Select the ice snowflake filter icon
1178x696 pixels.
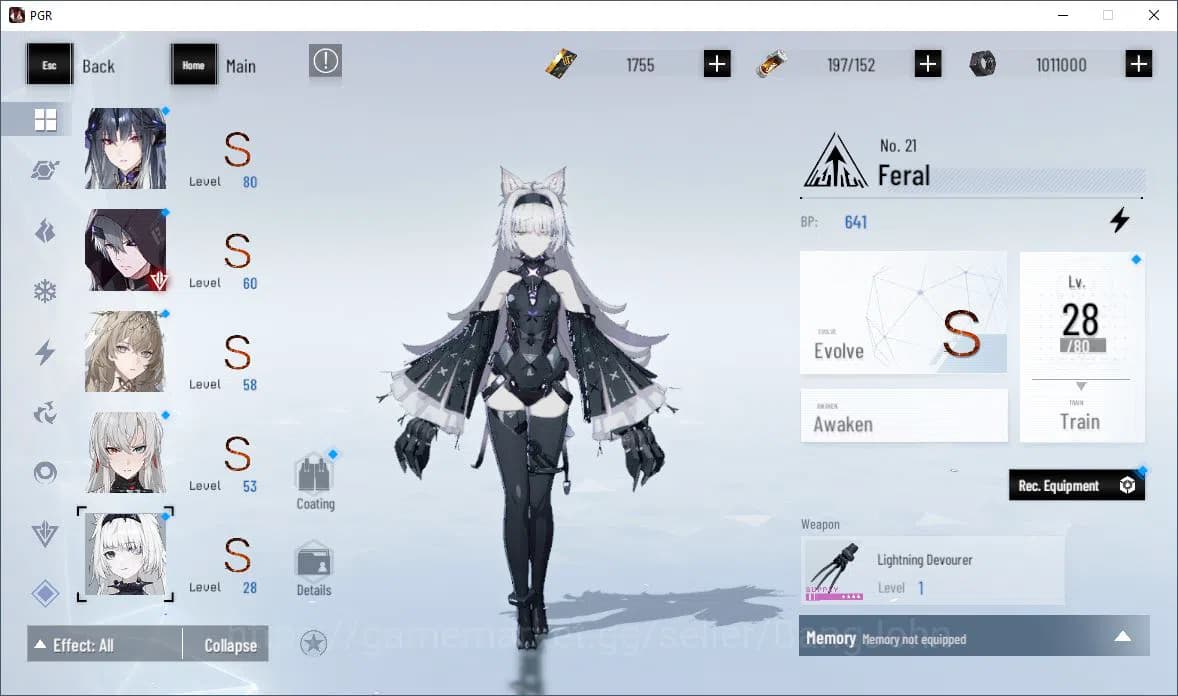coord(45,292)
